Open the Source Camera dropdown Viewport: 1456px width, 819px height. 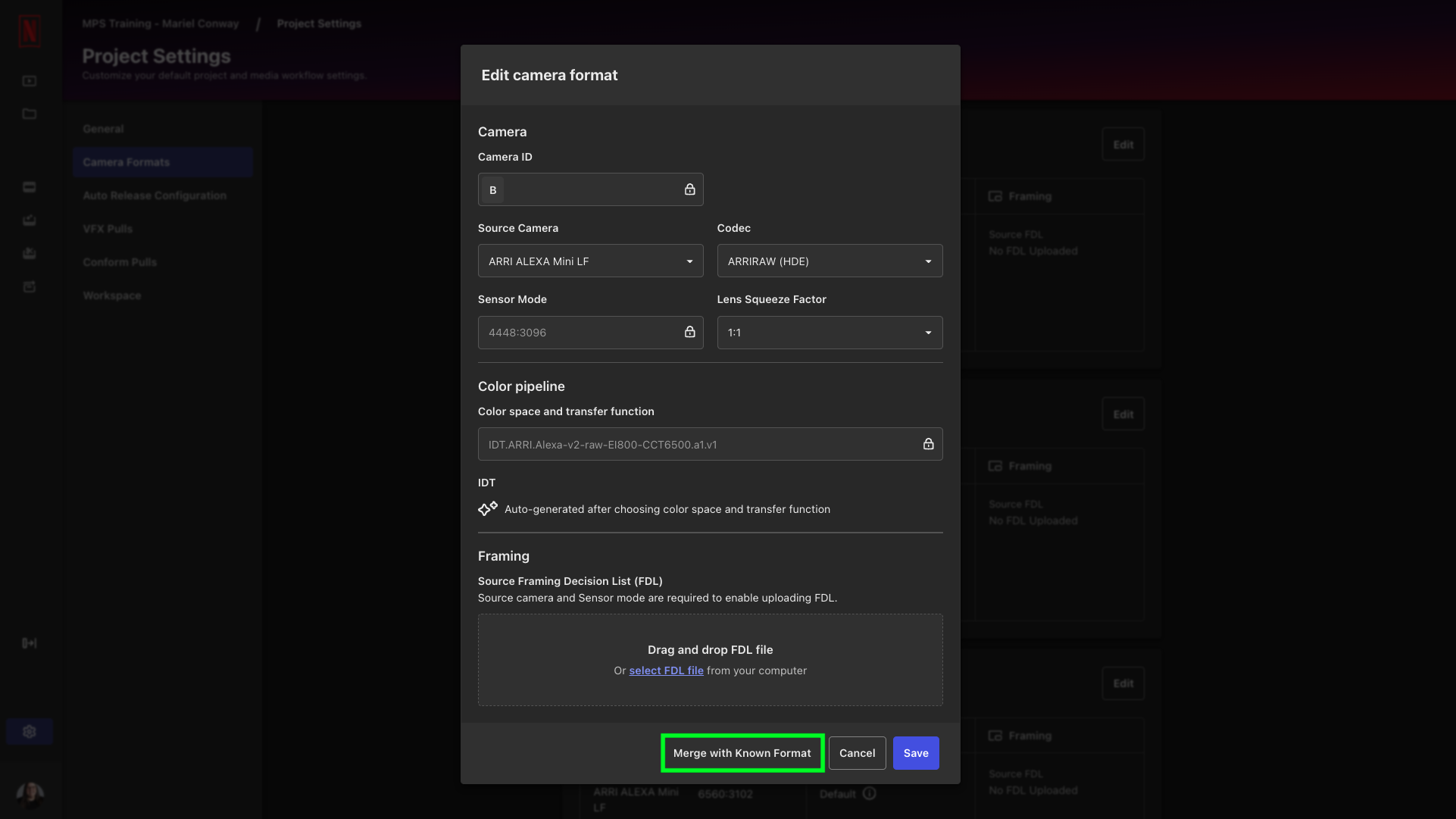590,261
